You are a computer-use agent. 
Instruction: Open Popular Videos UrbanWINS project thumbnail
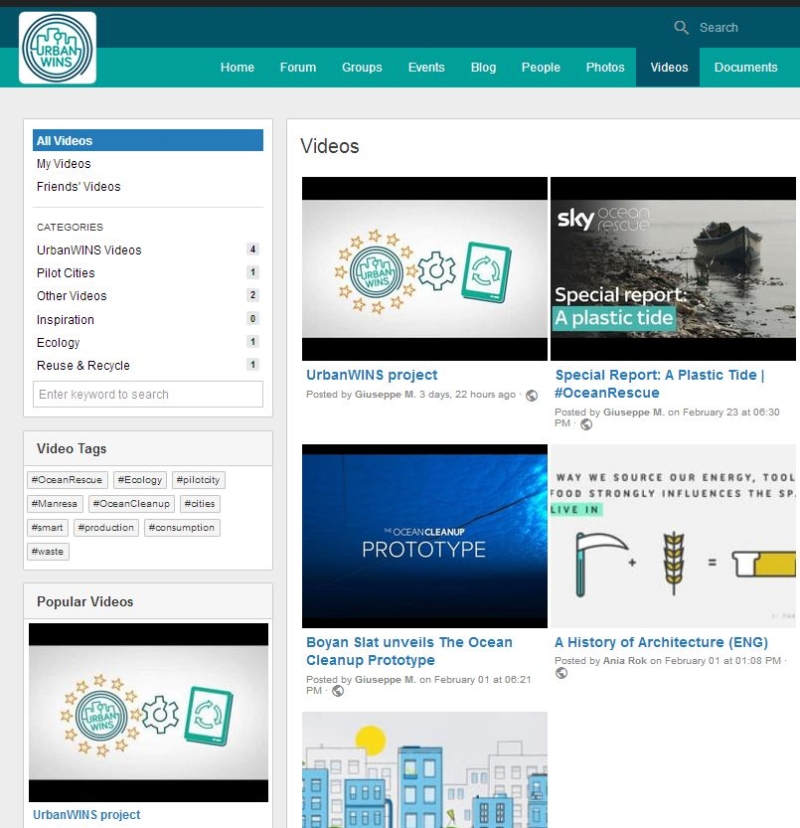coord(148,712)
